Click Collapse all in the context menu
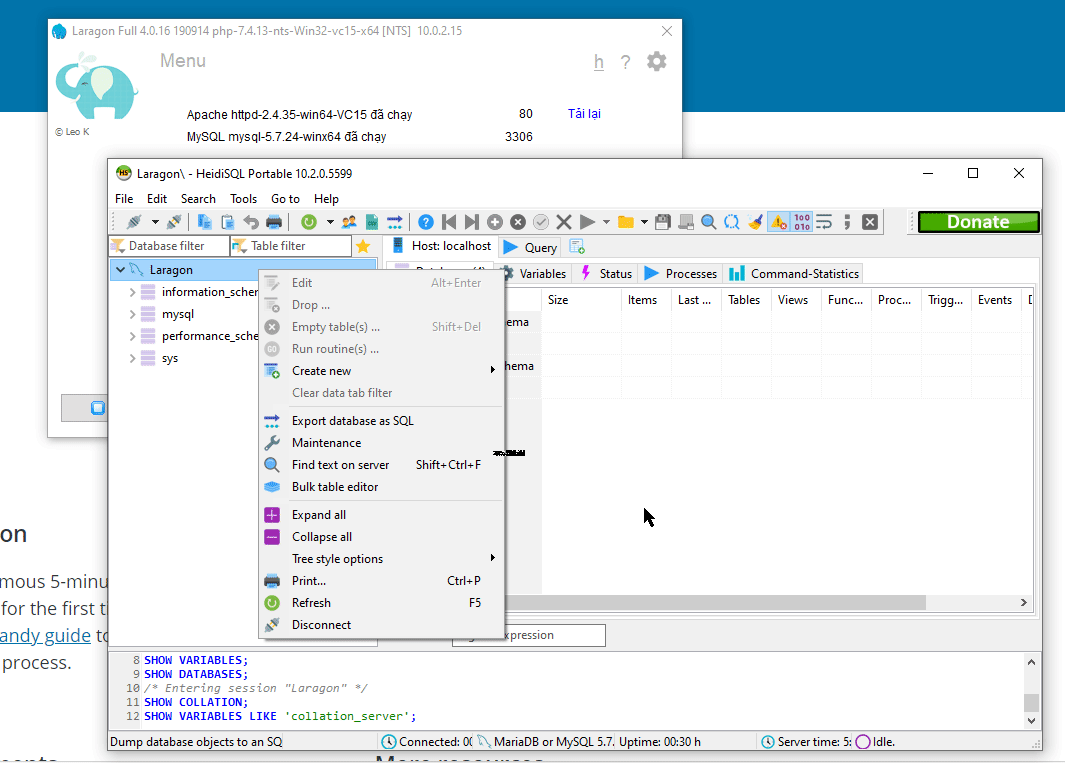 click(381, 537)
